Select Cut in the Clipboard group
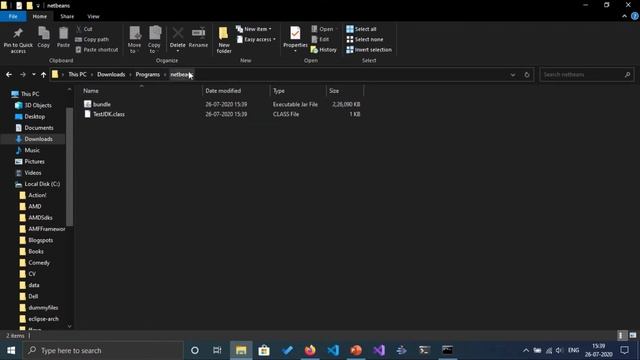This screenshot has width=640, height=360. (x=84, y=29)
